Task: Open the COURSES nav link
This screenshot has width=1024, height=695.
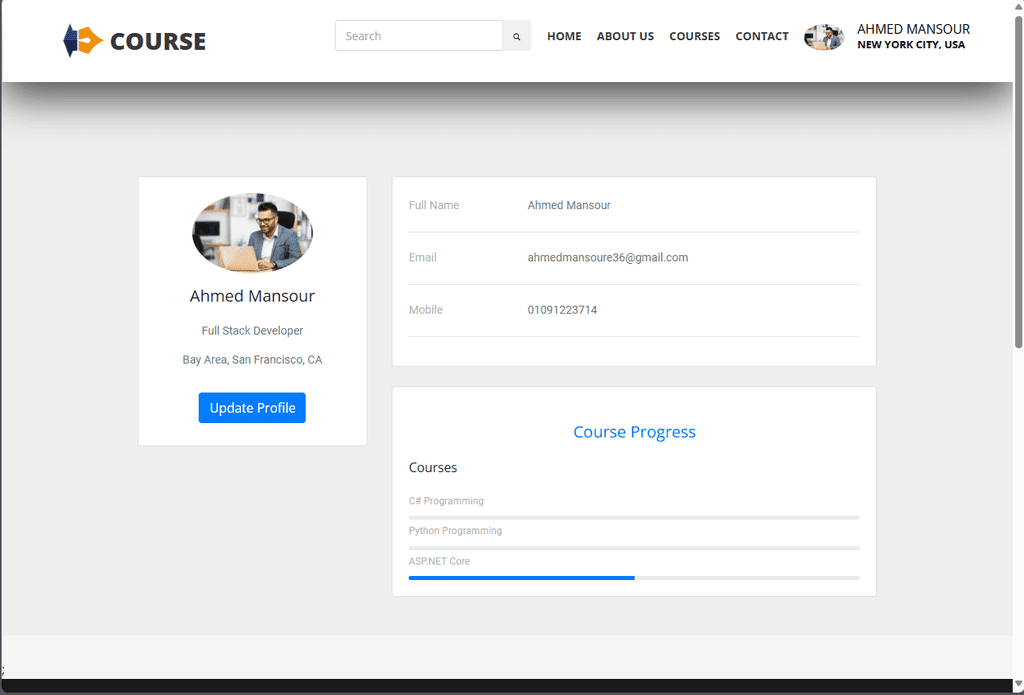Action: (694, 37)
